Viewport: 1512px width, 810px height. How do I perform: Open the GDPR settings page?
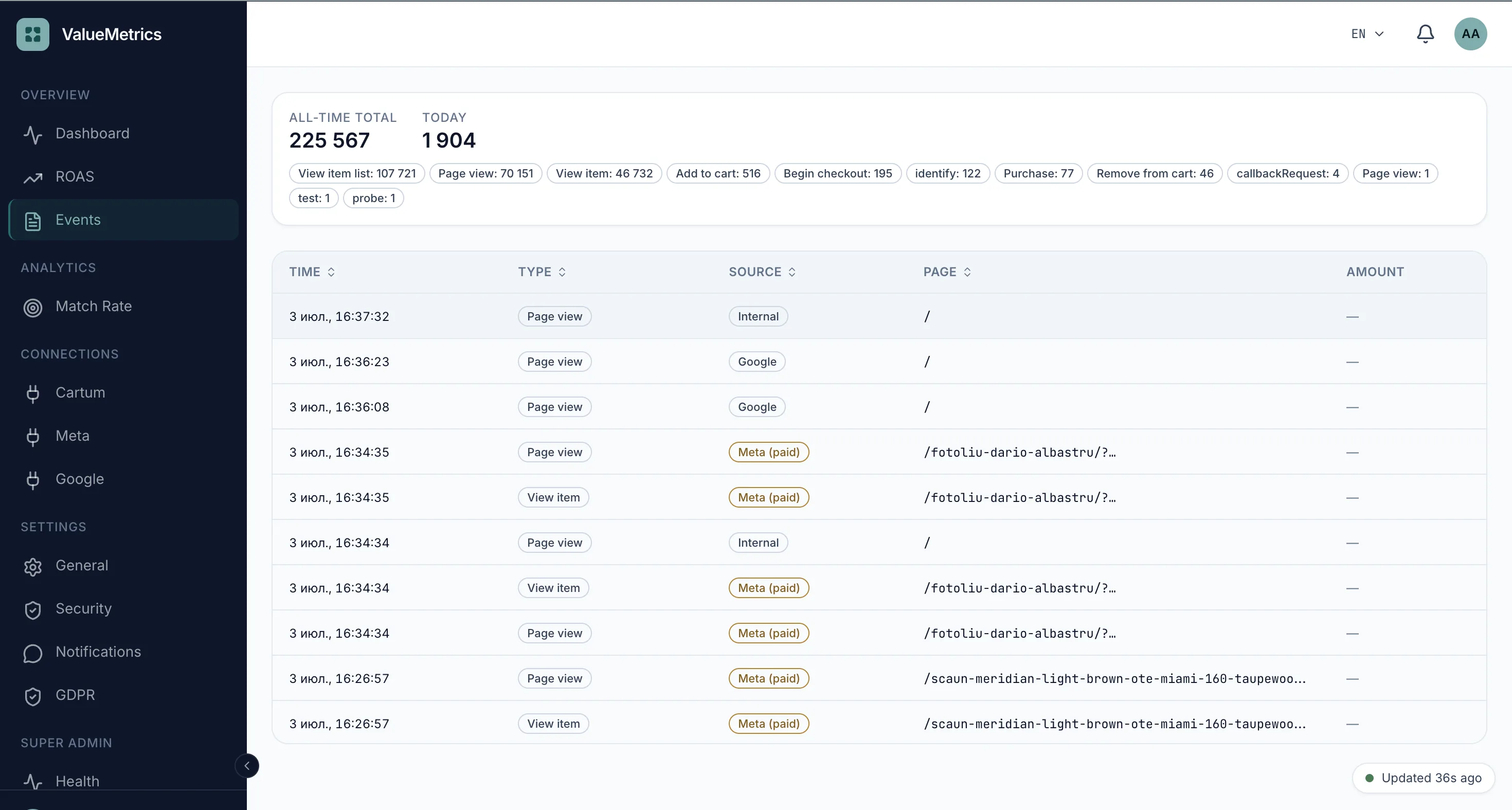tap(124, 694)
